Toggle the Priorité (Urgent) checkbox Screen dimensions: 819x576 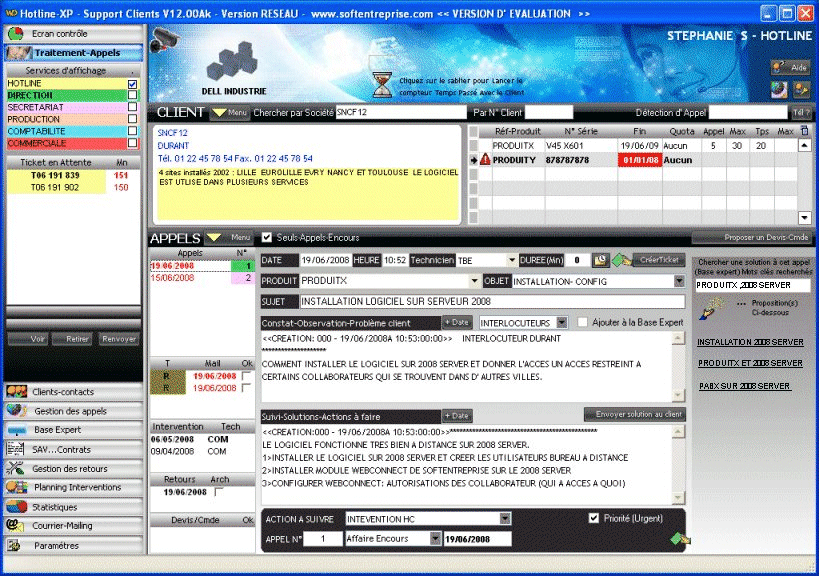[594, 518]
